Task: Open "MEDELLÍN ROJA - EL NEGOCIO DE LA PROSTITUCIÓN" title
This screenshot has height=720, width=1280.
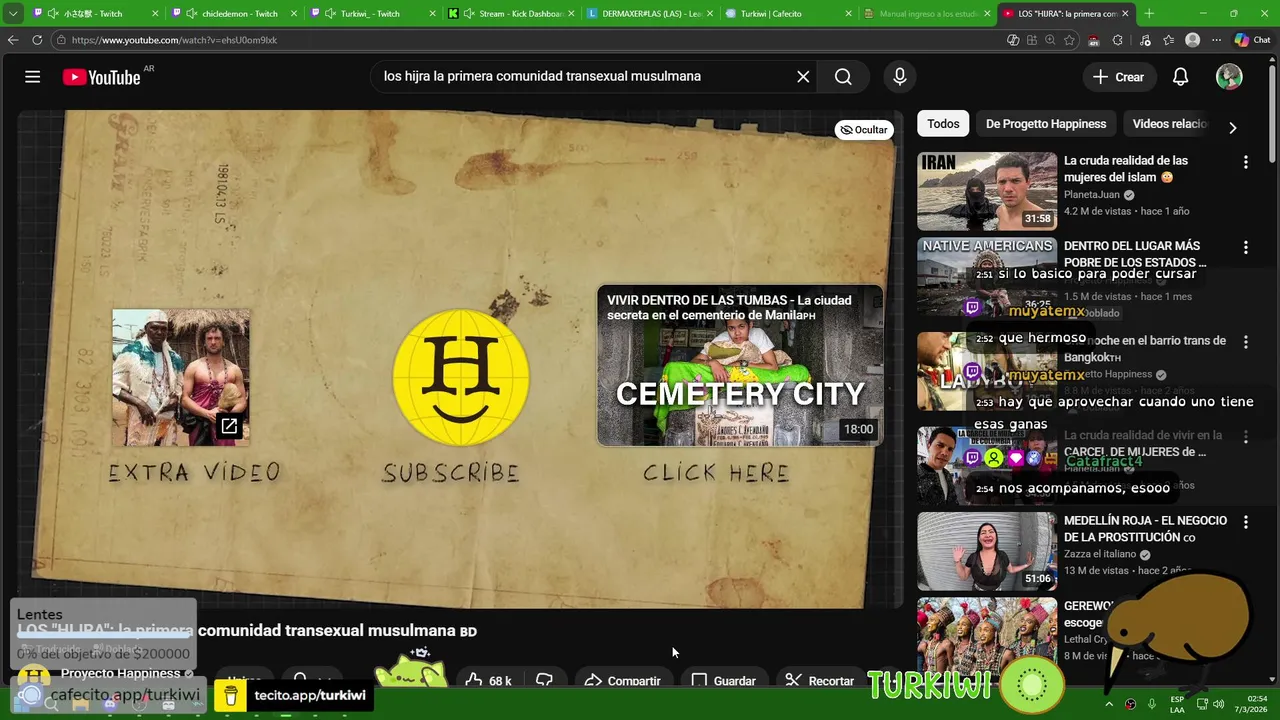Action: 1145,529
